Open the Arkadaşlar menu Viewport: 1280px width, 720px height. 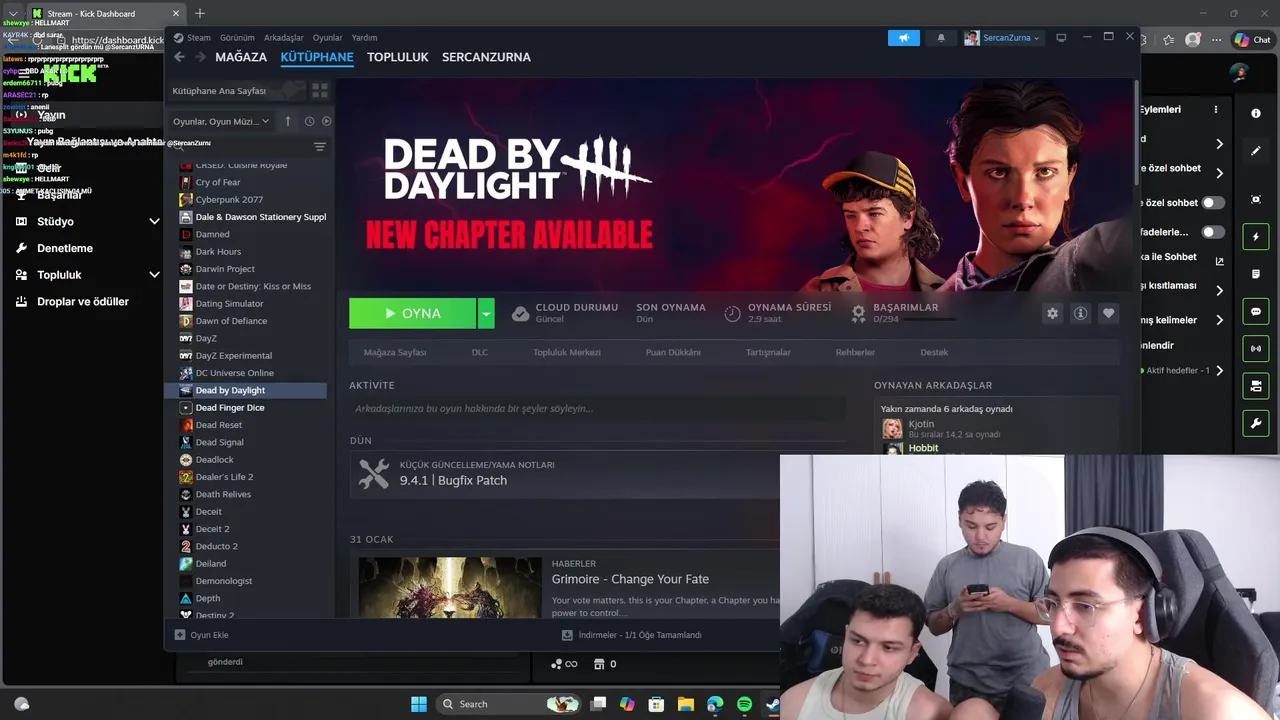coord(284,38)
